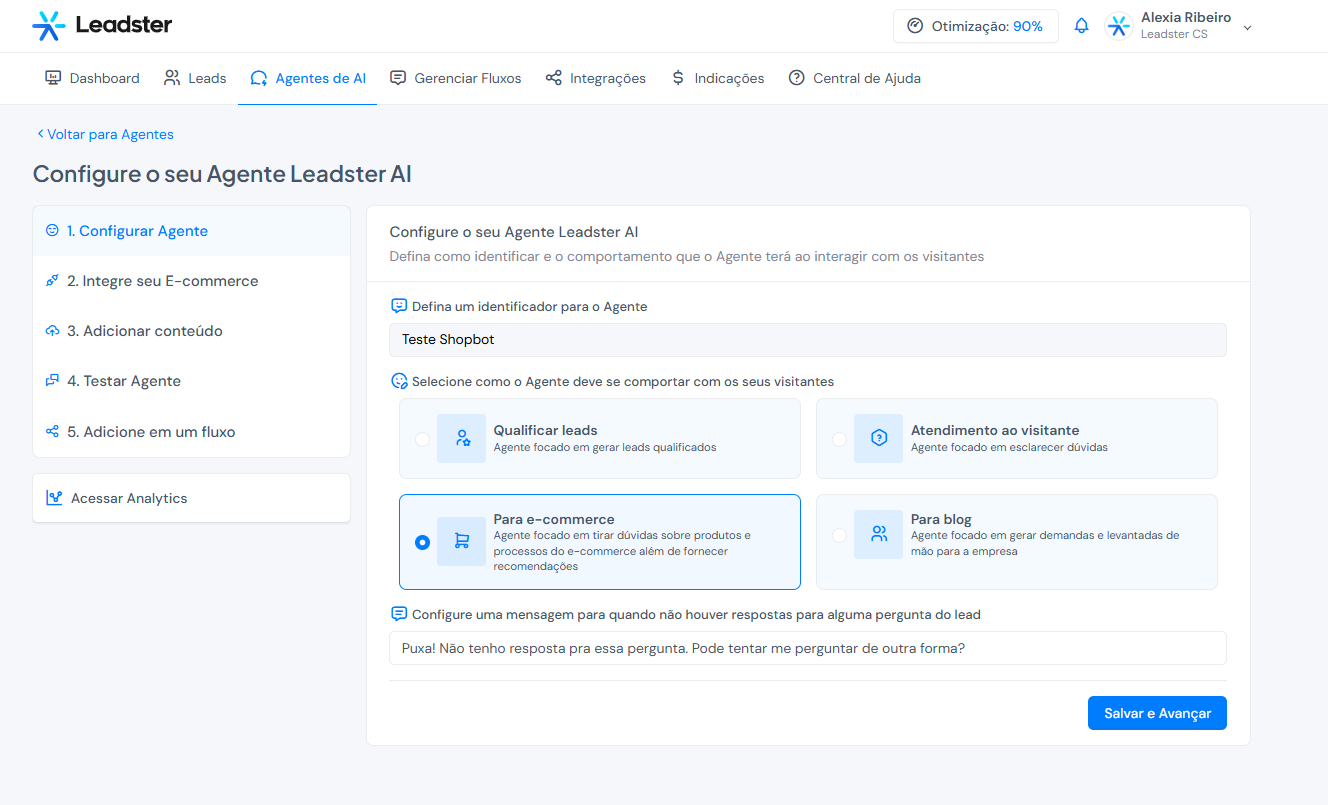Click the Integrações share icon
Image resolution: width=1328 pixels, height=805 pixels.
click(x=554, y=78)
